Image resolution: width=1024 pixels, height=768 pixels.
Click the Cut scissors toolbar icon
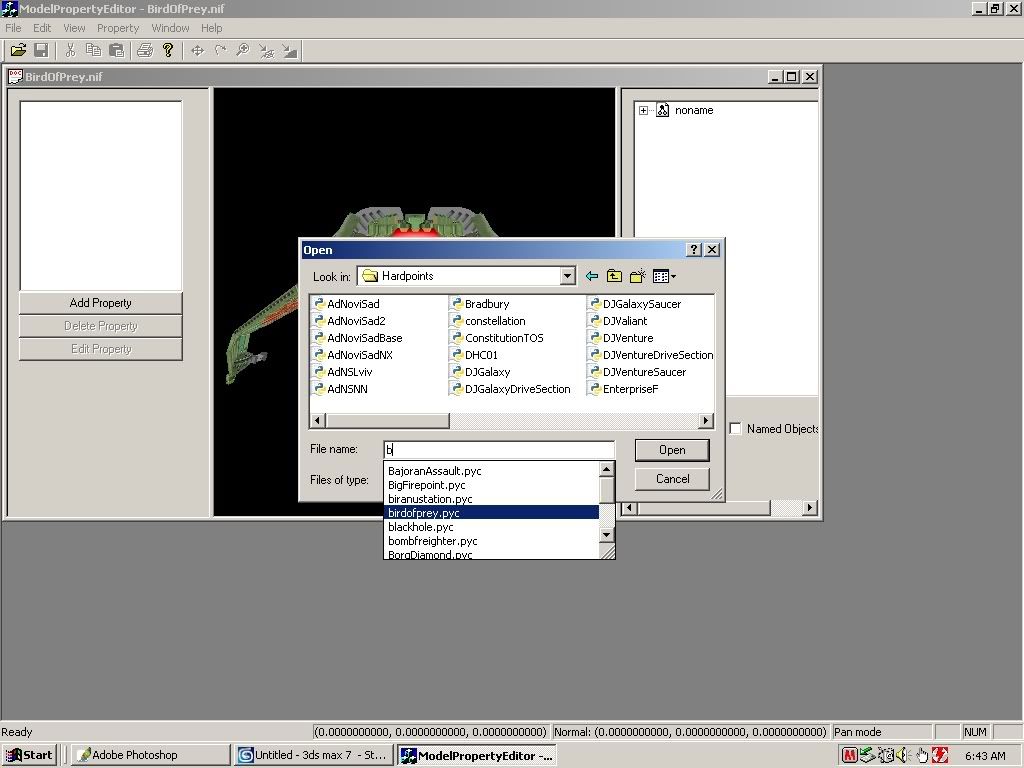point(71,50)
